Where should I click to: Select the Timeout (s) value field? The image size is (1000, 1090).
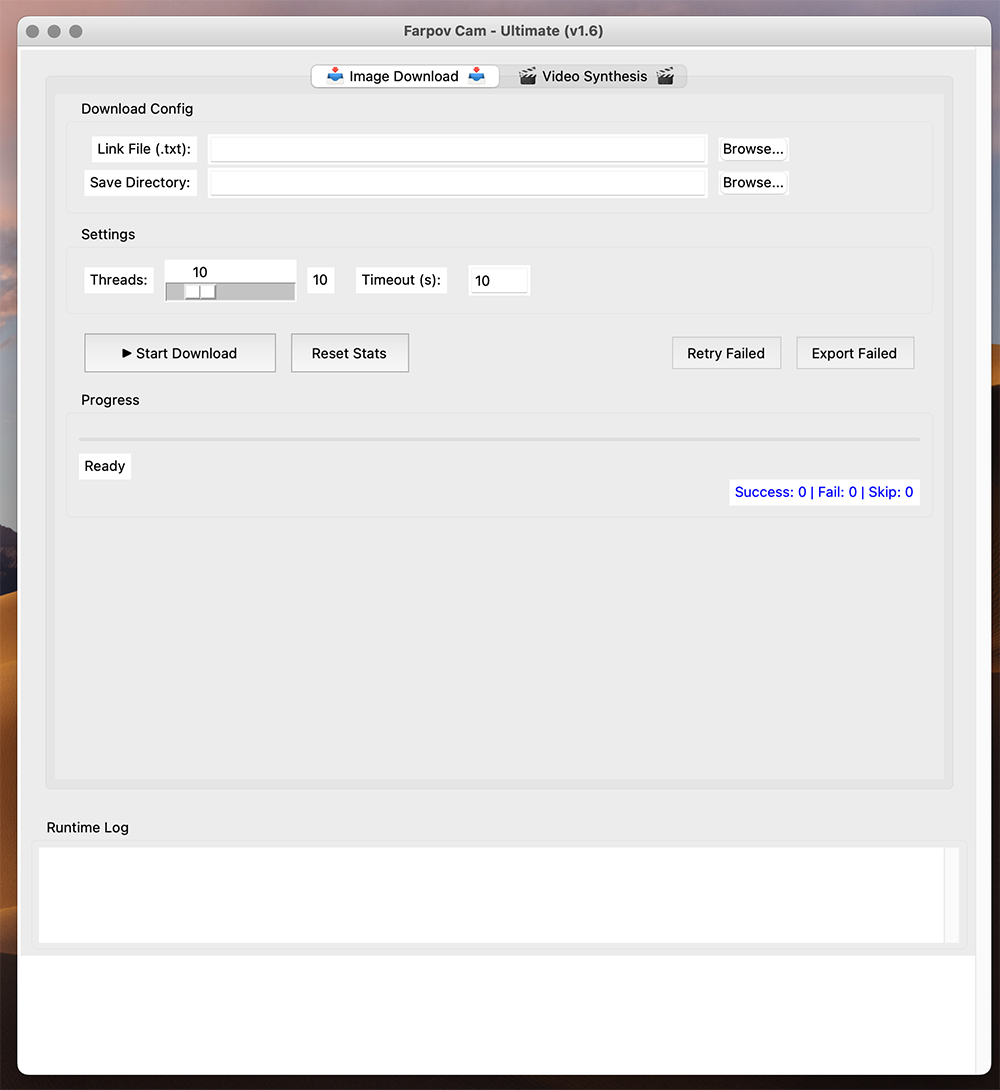pyautogui.click(x=498, y=281)
